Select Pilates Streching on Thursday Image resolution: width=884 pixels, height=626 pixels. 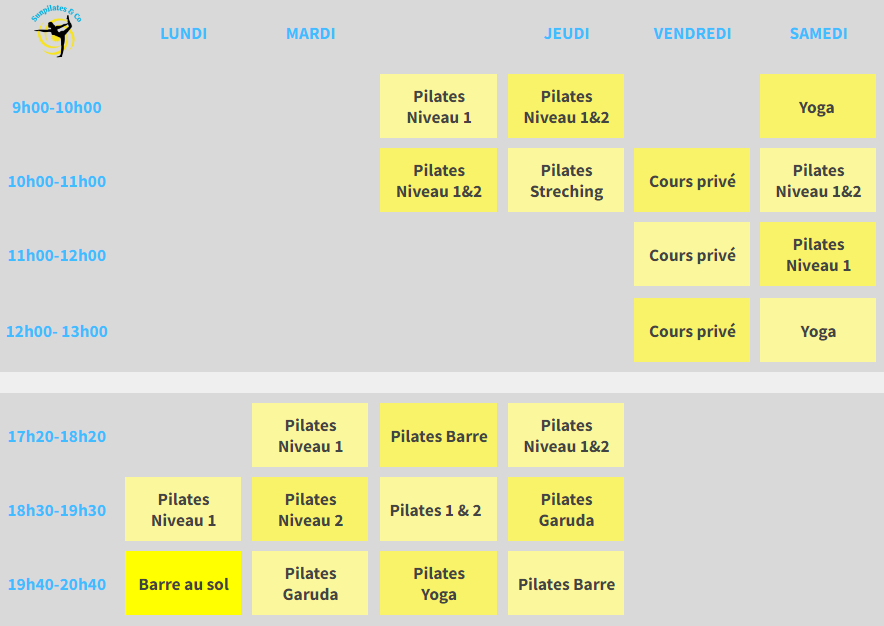tap(565, 180)
